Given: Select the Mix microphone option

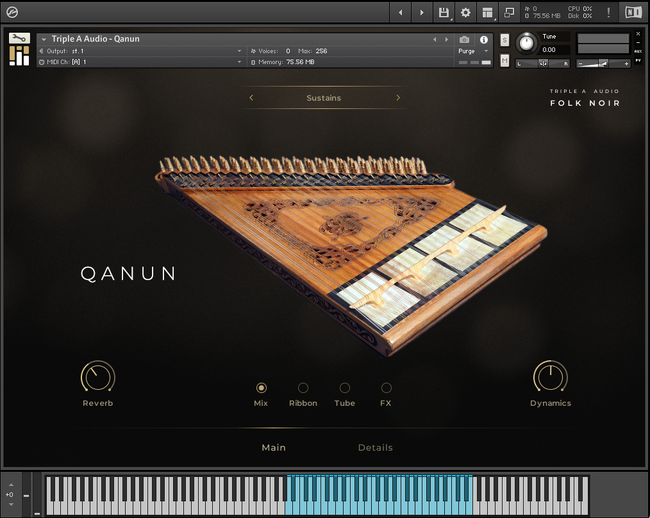Looking at the screenshot, I should 261,388.
